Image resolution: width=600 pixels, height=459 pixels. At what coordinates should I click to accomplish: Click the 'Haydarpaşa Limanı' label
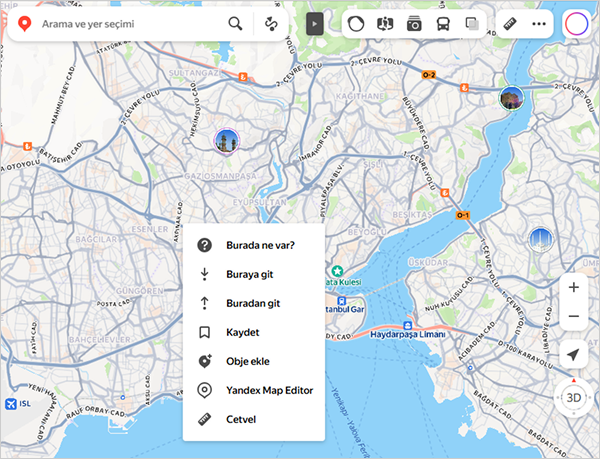(408, 335)
